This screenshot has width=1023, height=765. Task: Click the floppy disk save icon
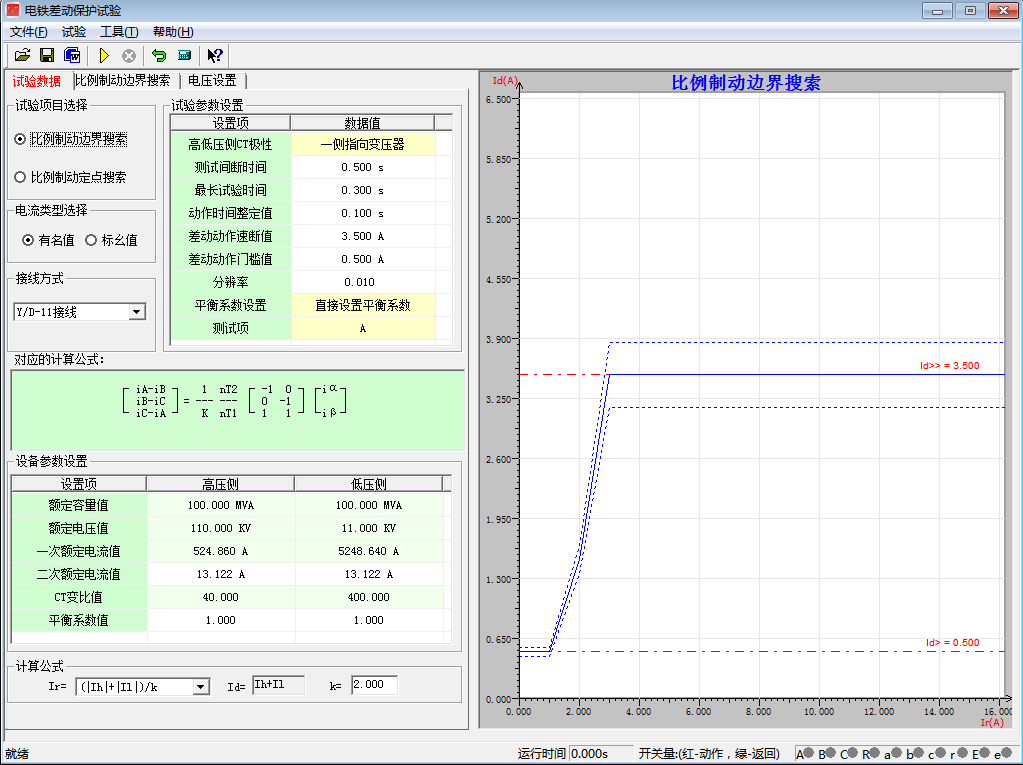pyautogui.click(x=46, y=55)
